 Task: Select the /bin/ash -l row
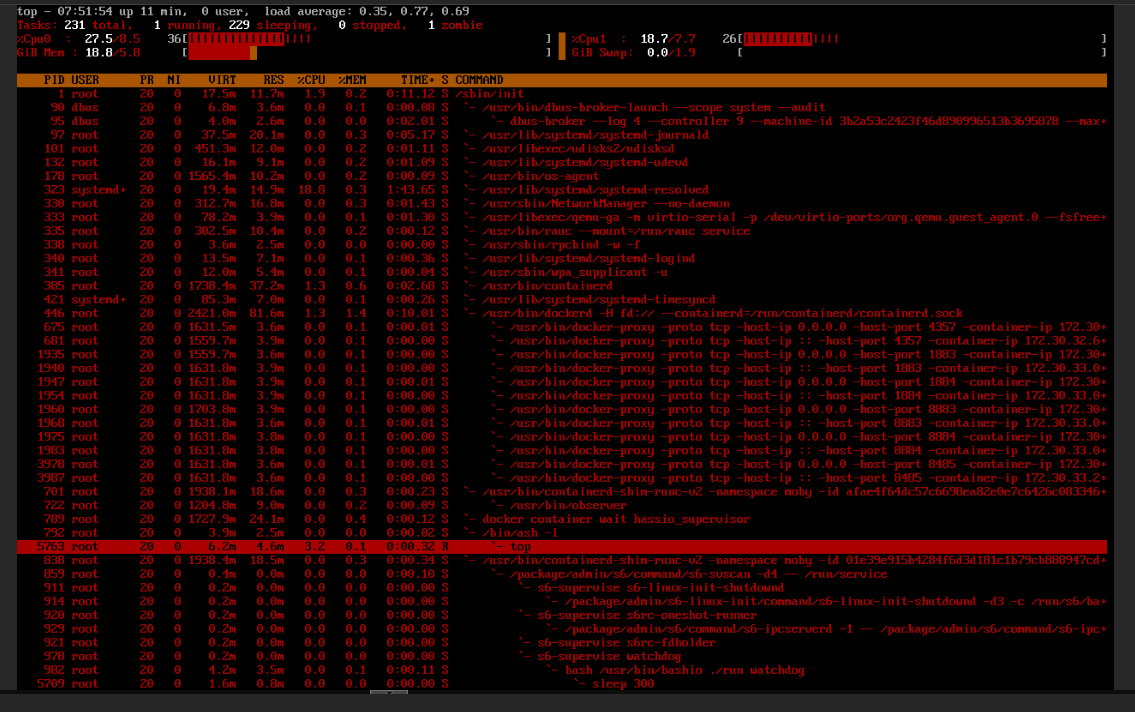coord(562,533)
